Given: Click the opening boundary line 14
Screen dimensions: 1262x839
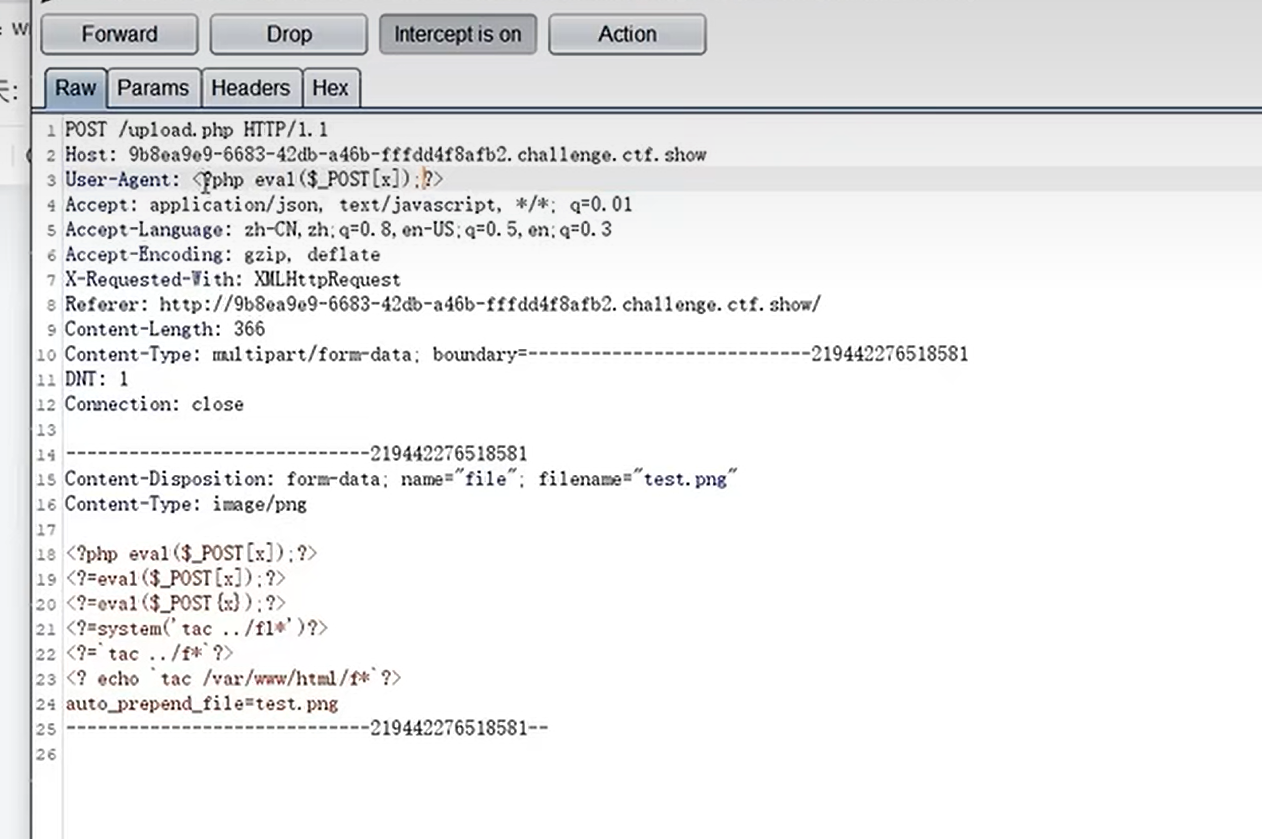Looking at the screenshot, I should (x=296, y=454).
